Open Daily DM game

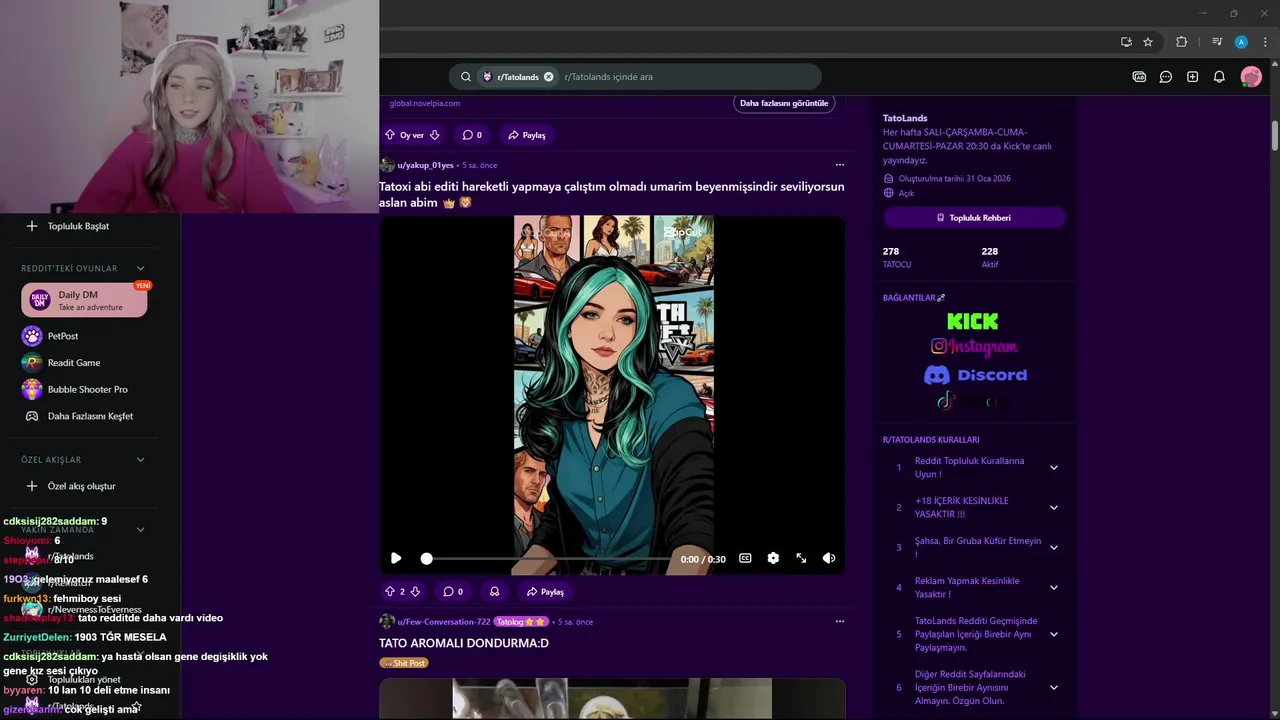84,300
